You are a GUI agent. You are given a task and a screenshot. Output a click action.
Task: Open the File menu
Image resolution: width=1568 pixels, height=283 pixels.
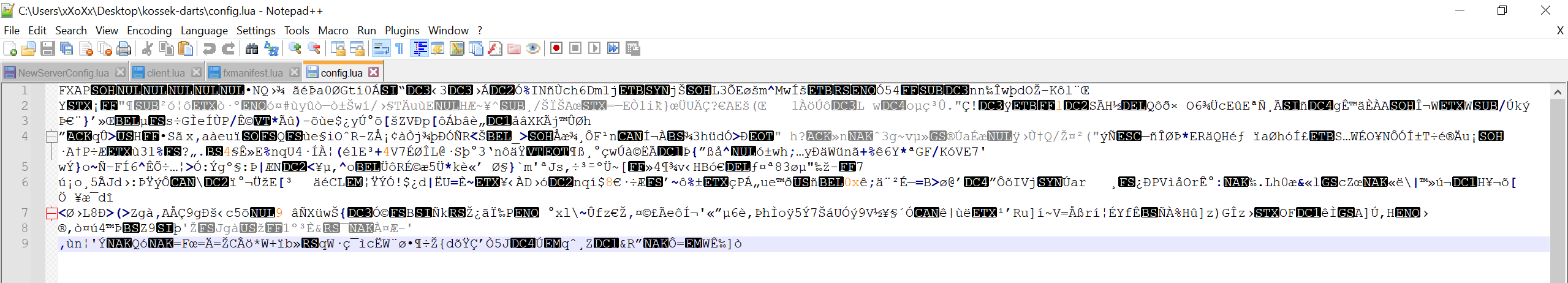point(12,30)
